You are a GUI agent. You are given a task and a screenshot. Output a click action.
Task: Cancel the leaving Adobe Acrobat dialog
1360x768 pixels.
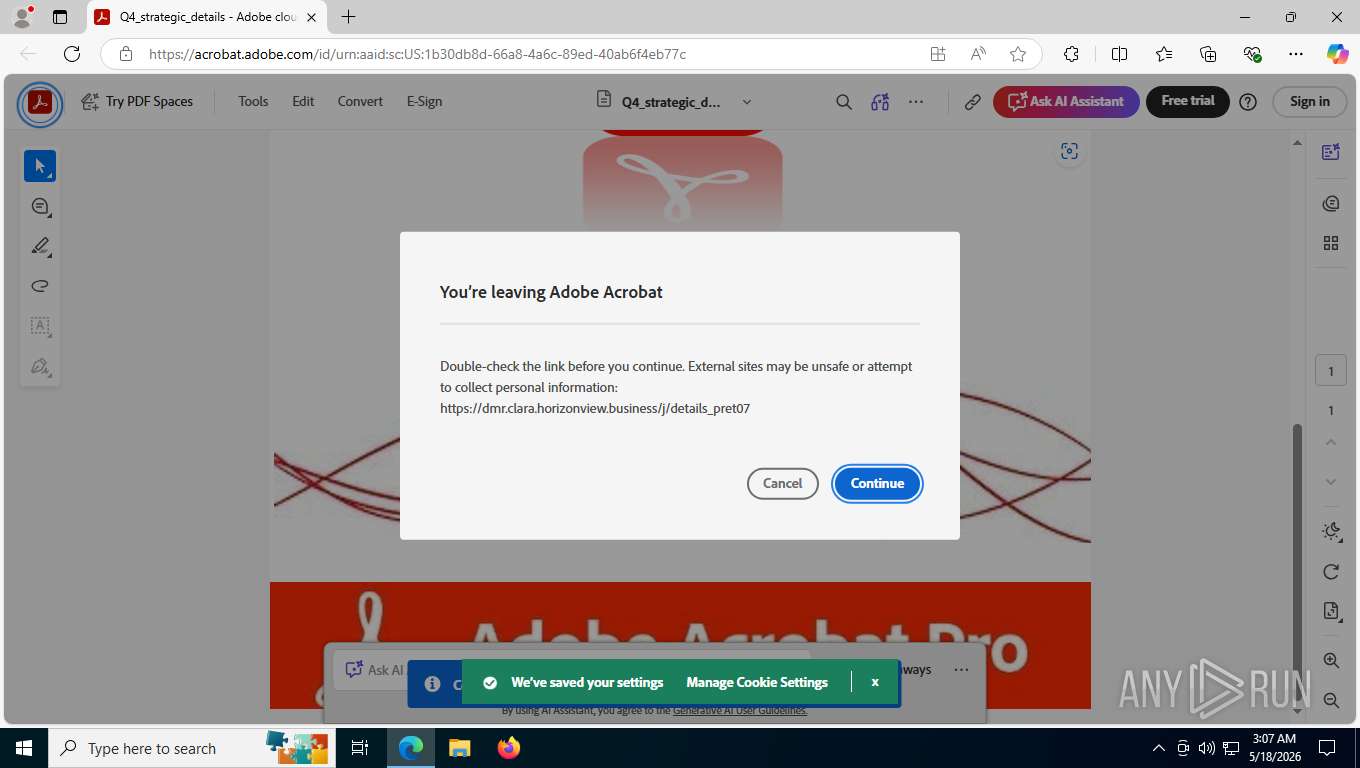click(x=782, y=483)
